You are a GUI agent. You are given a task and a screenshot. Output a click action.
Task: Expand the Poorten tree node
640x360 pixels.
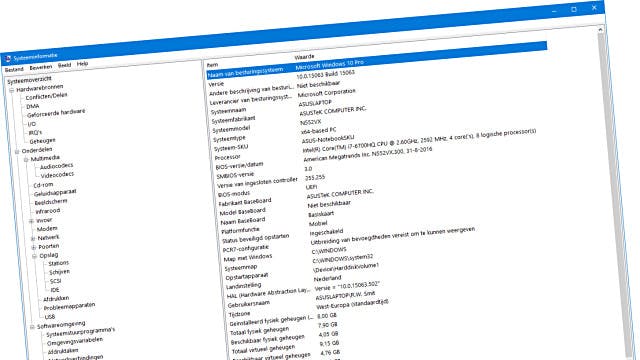(34, 248)
